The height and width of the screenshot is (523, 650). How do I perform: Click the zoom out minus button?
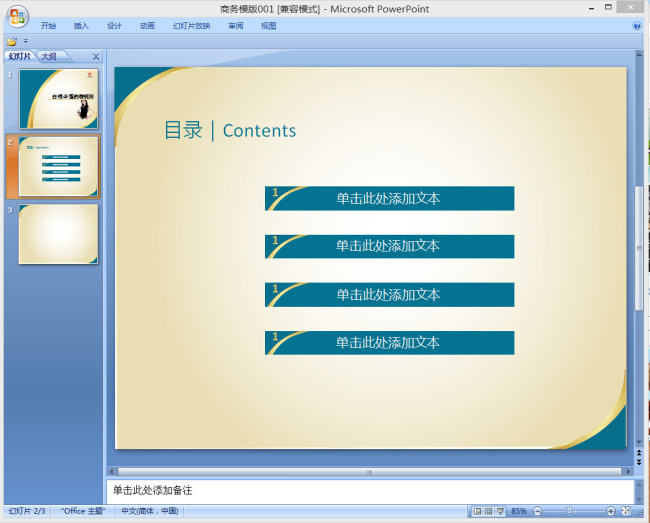coord(537,511)
